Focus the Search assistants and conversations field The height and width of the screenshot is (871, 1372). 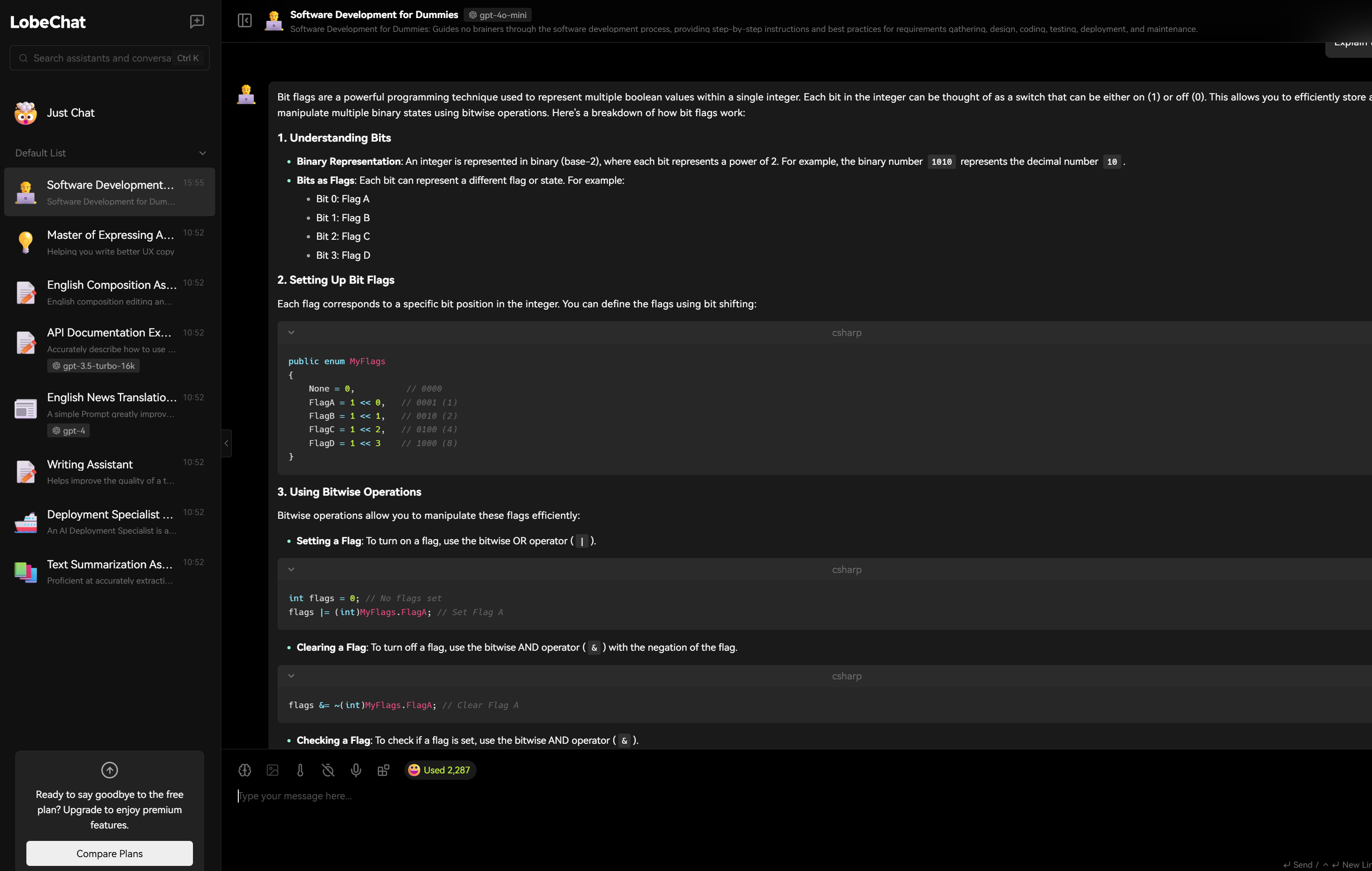click(x=101, y=58)
